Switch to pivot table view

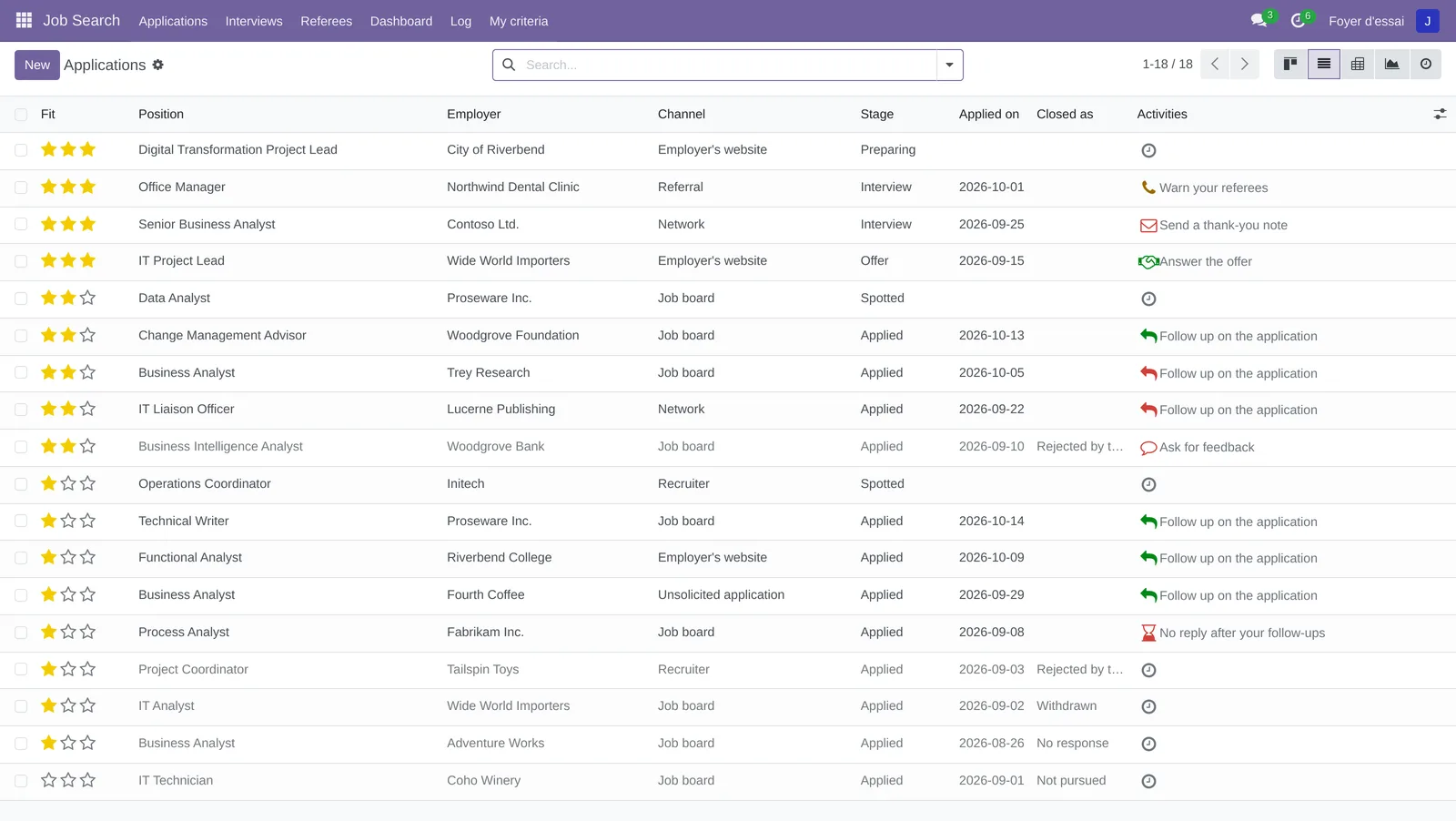1358,65
